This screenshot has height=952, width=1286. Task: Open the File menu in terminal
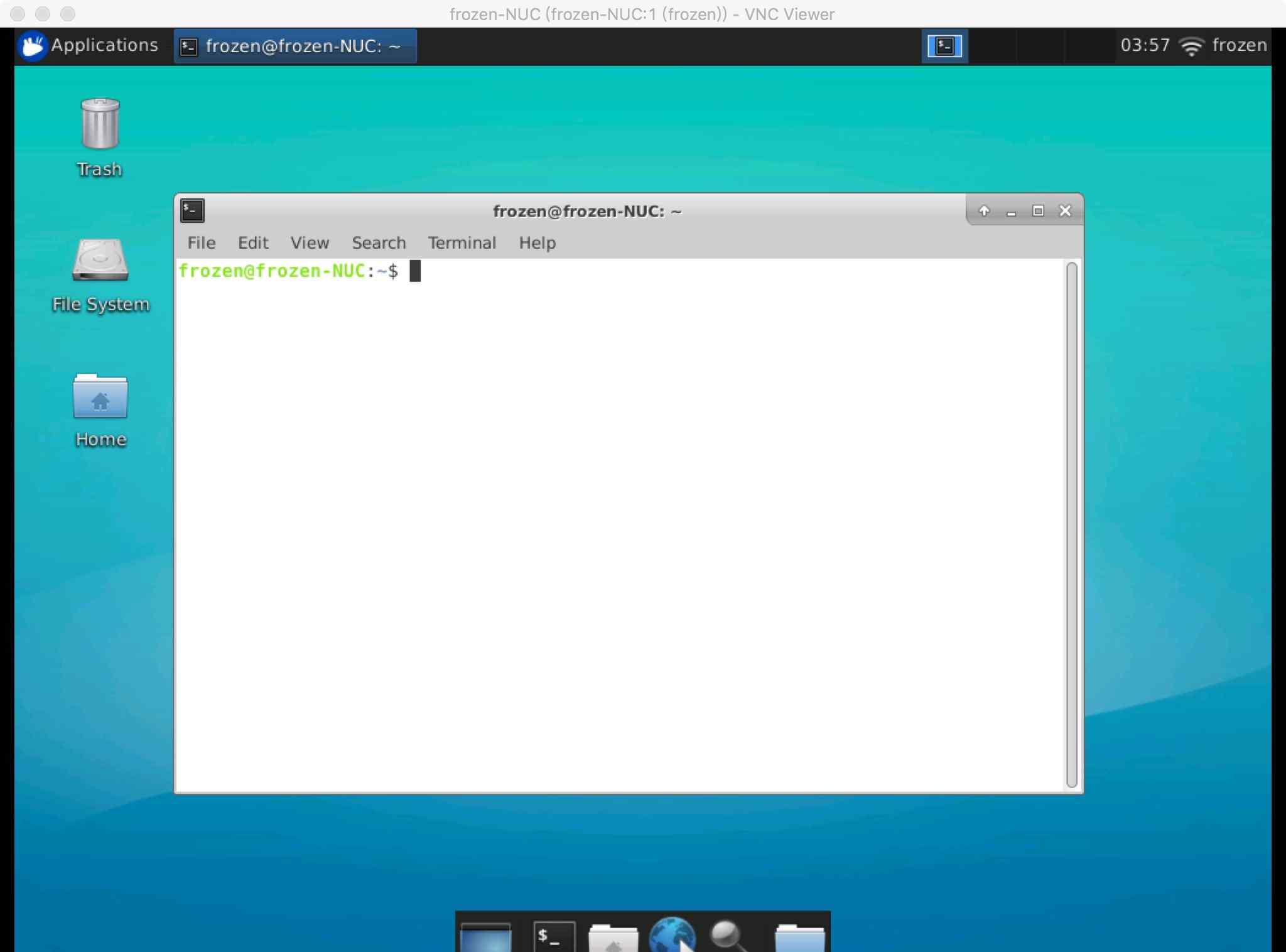click(202, 243)
